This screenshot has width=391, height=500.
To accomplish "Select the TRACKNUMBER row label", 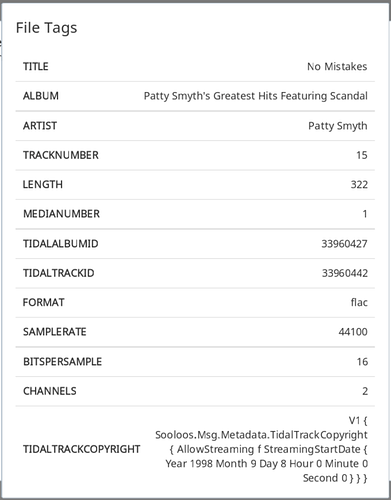I will tap(61, 155).
